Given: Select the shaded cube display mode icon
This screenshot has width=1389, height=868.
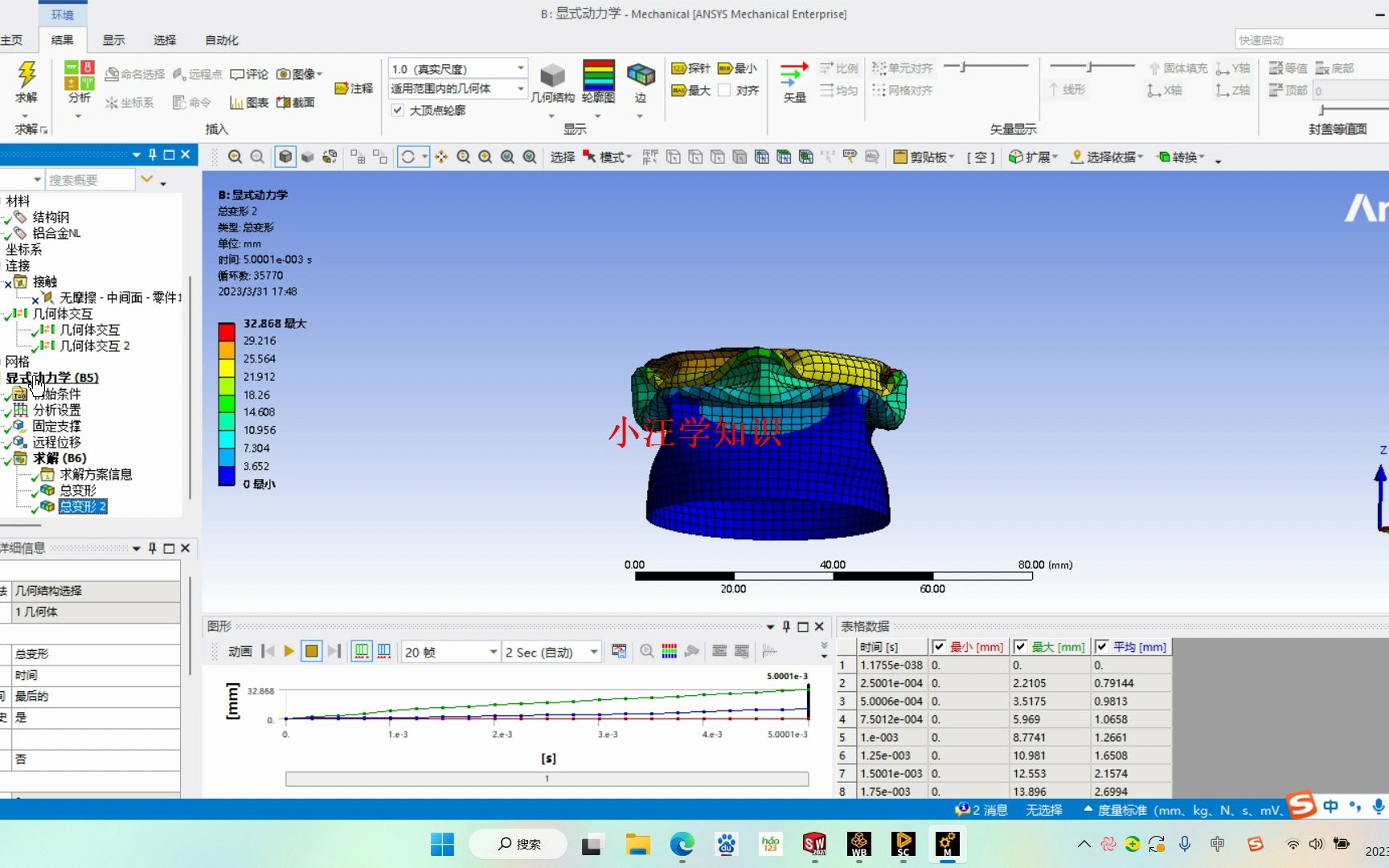Looking at the screenshot, I should (x=285, y=157).
